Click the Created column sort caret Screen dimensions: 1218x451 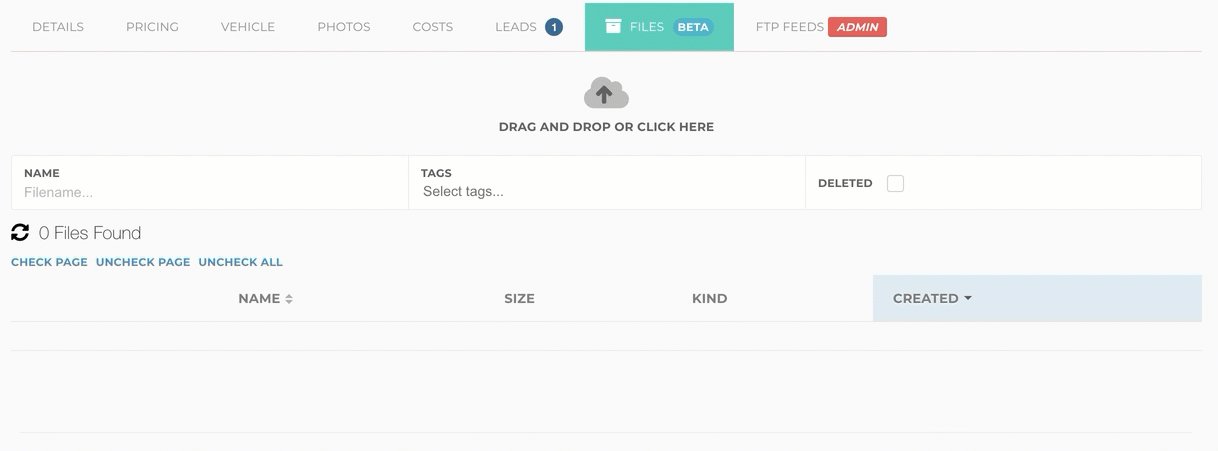[968, 299]
